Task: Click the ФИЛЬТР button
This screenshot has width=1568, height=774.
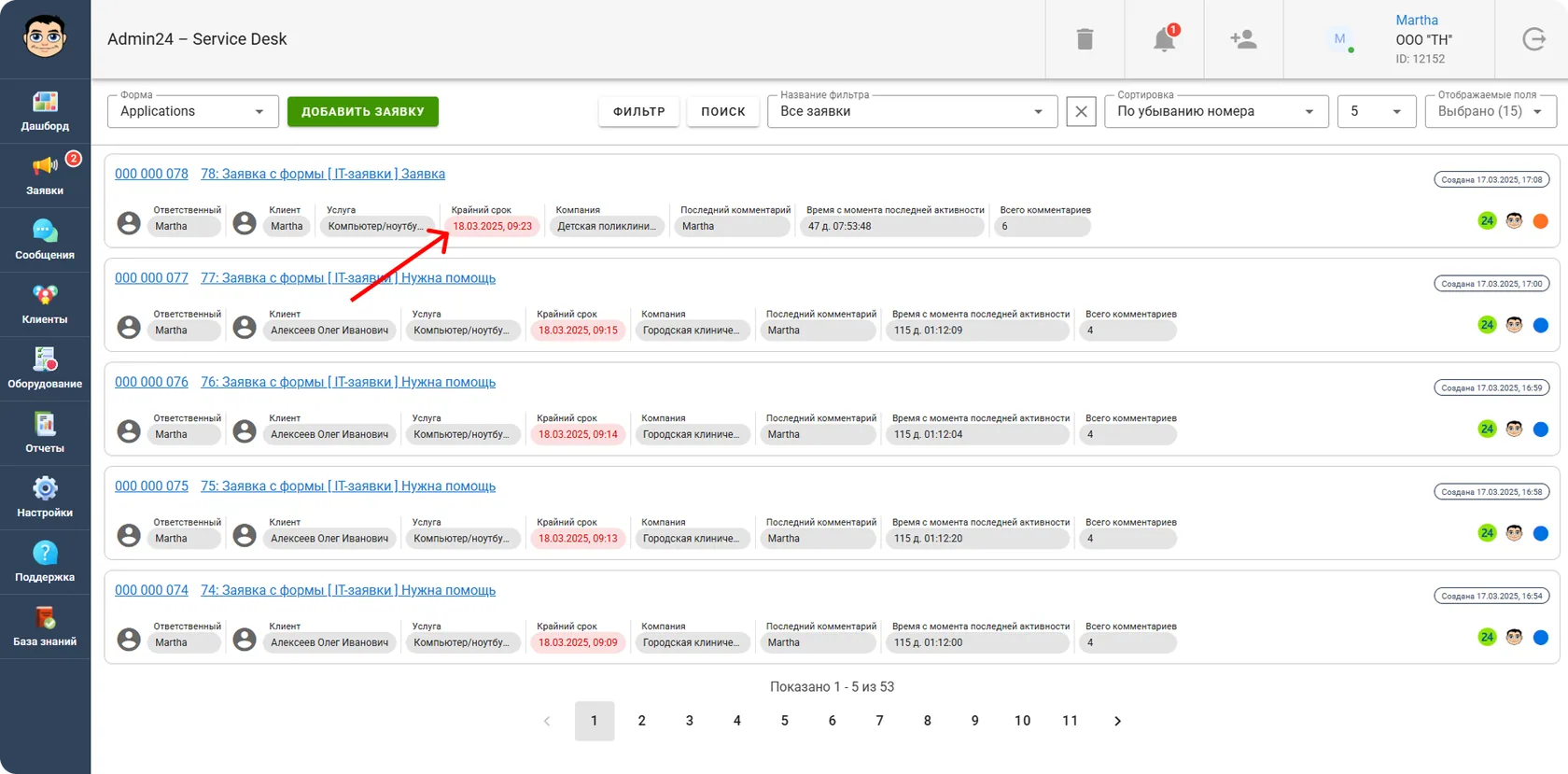Action: click(x=639, y=111)
